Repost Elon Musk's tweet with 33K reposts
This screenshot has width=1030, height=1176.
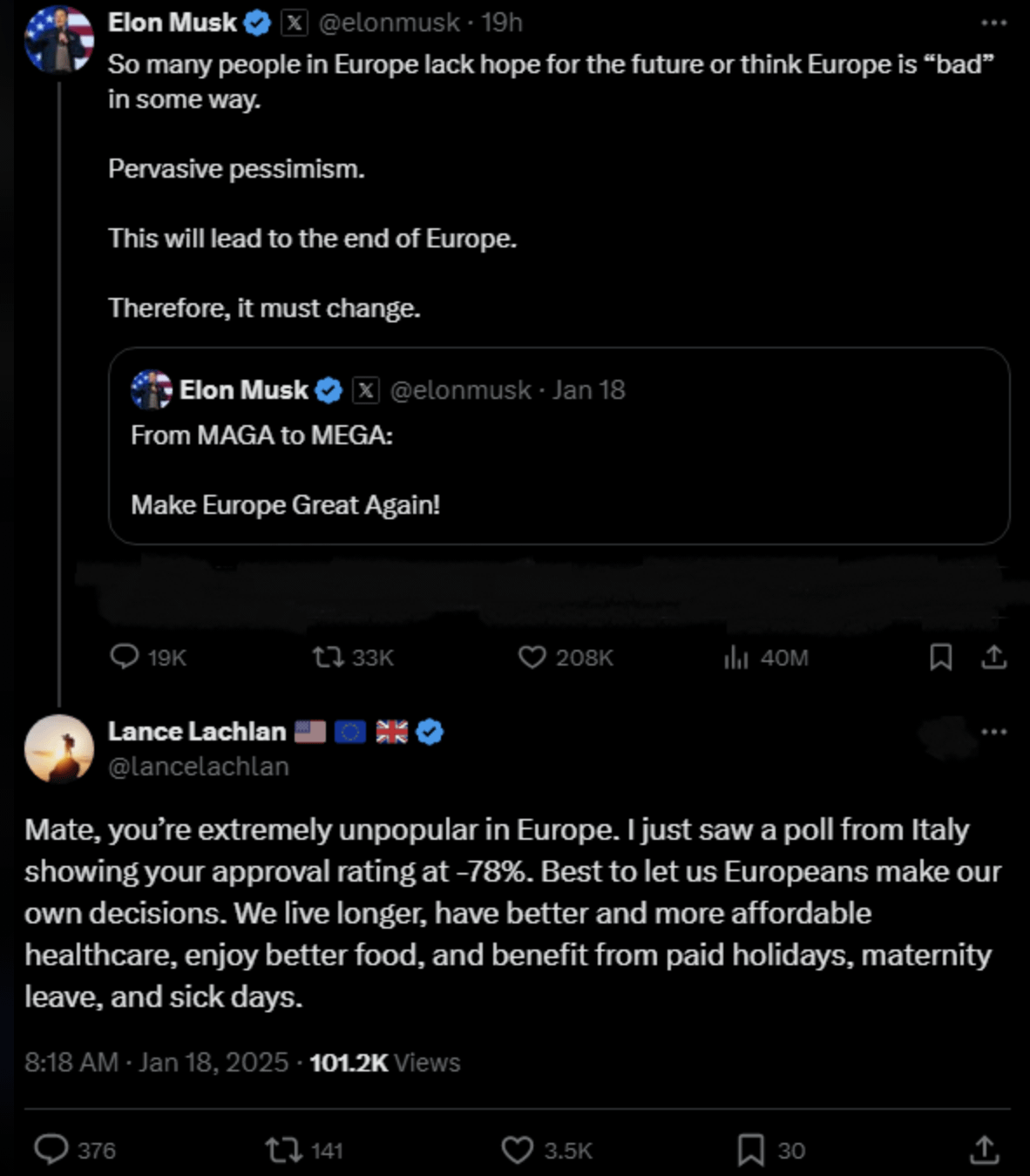[x=329, y=656]
